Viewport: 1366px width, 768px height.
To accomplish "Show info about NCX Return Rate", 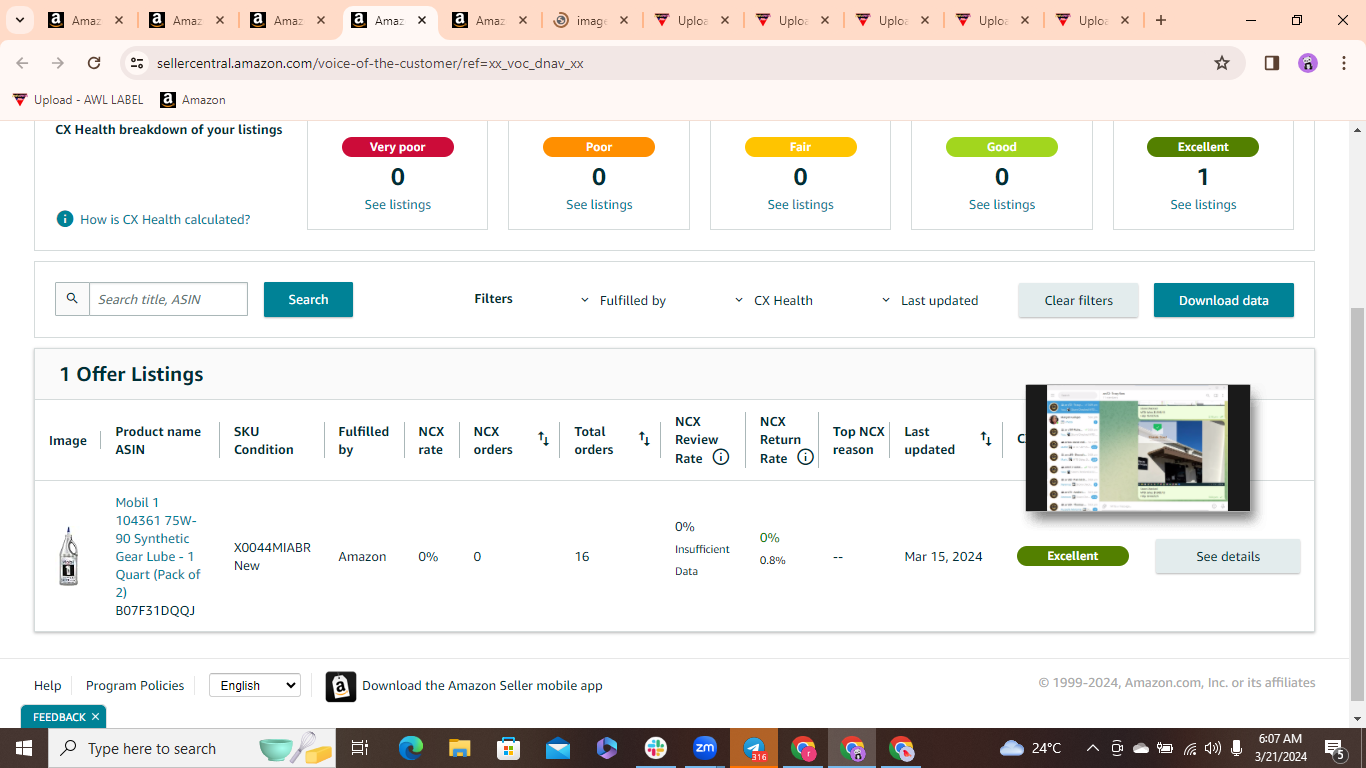I will click(x=805, y=457).
